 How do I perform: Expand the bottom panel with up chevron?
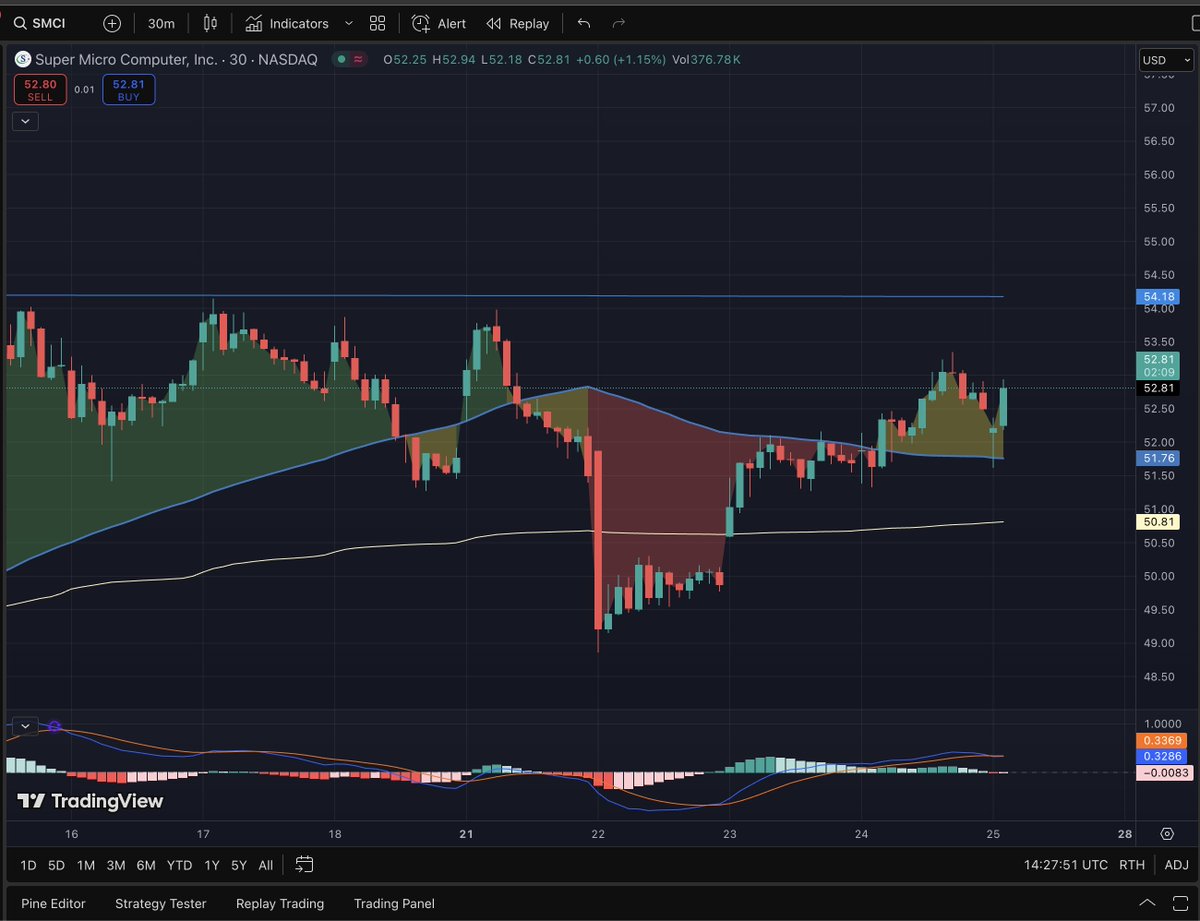point(1147,902)
